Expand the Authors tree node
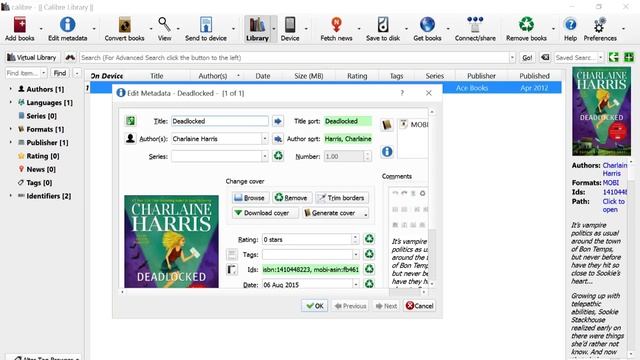 (x=11, y=89)
